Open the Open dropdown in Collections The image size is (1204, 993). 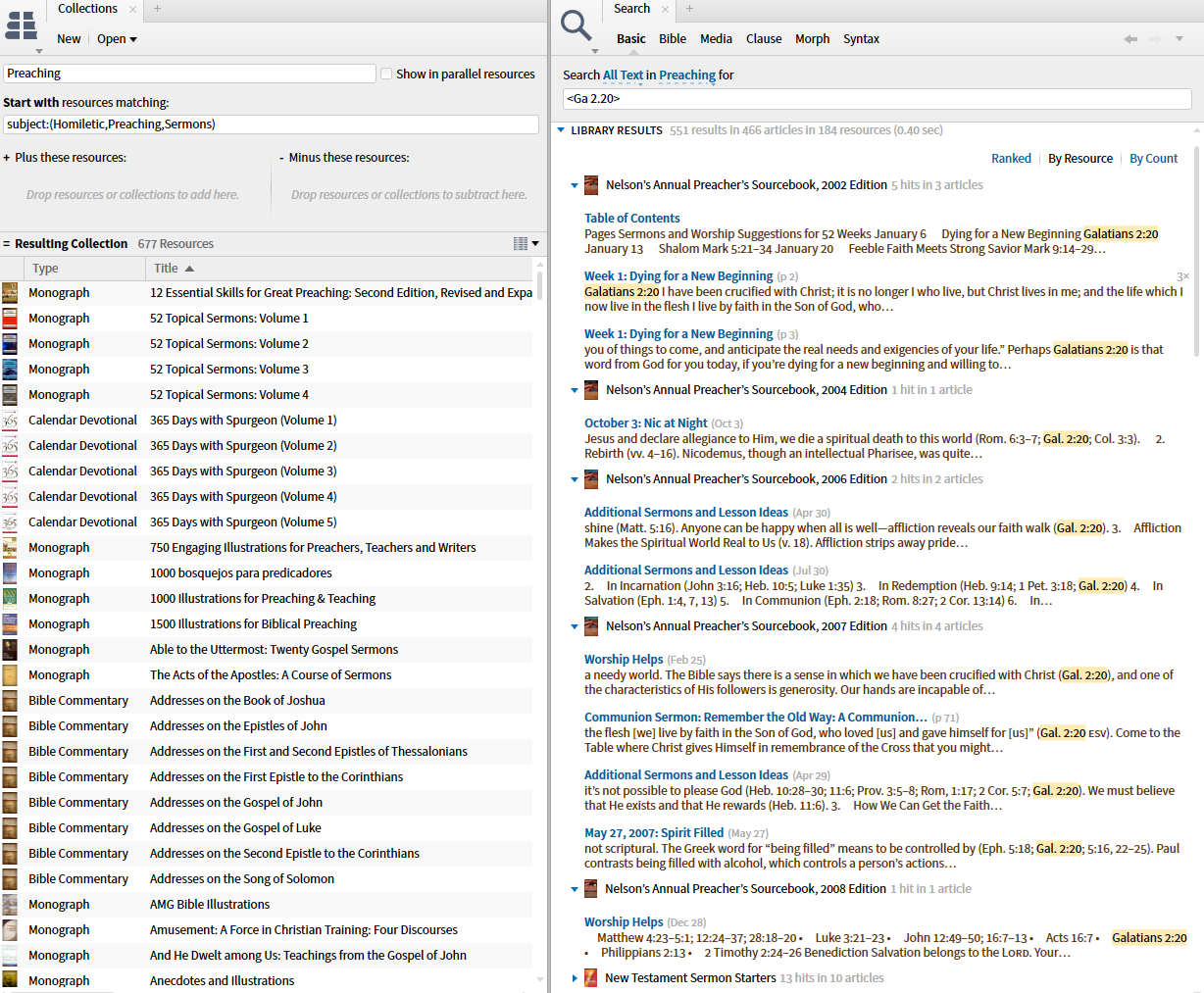117,39
